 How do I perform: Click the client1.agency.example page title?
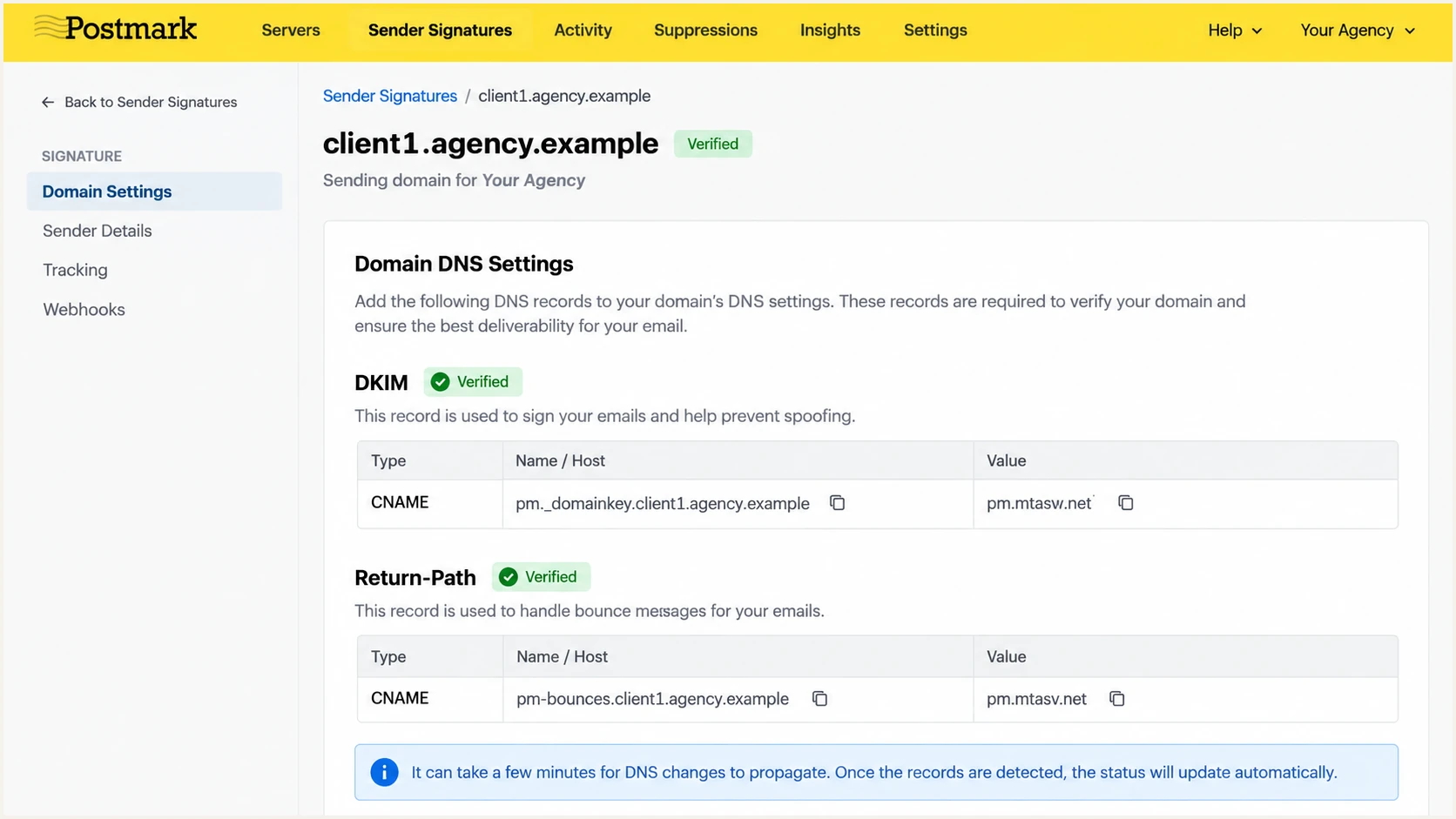tap(490, 144)
